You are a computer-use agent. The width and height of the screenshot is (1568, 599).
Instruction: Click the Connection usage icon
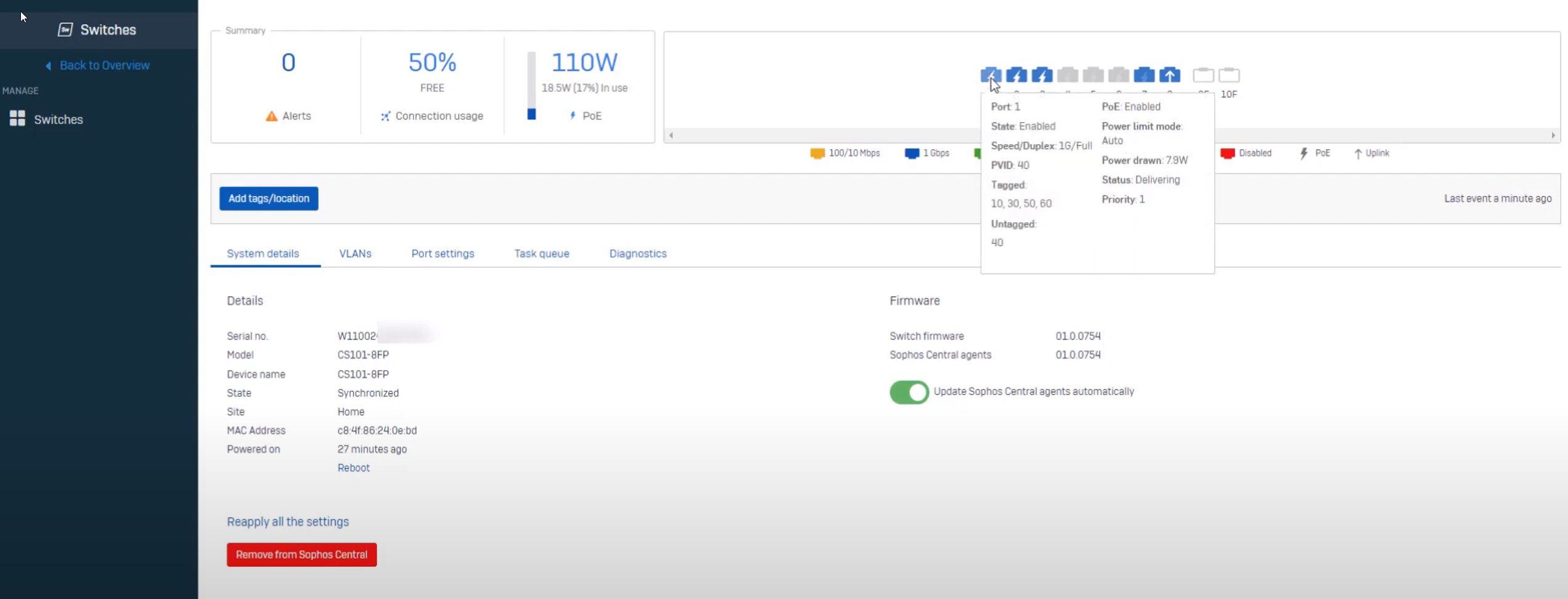[x=385, y=116]
